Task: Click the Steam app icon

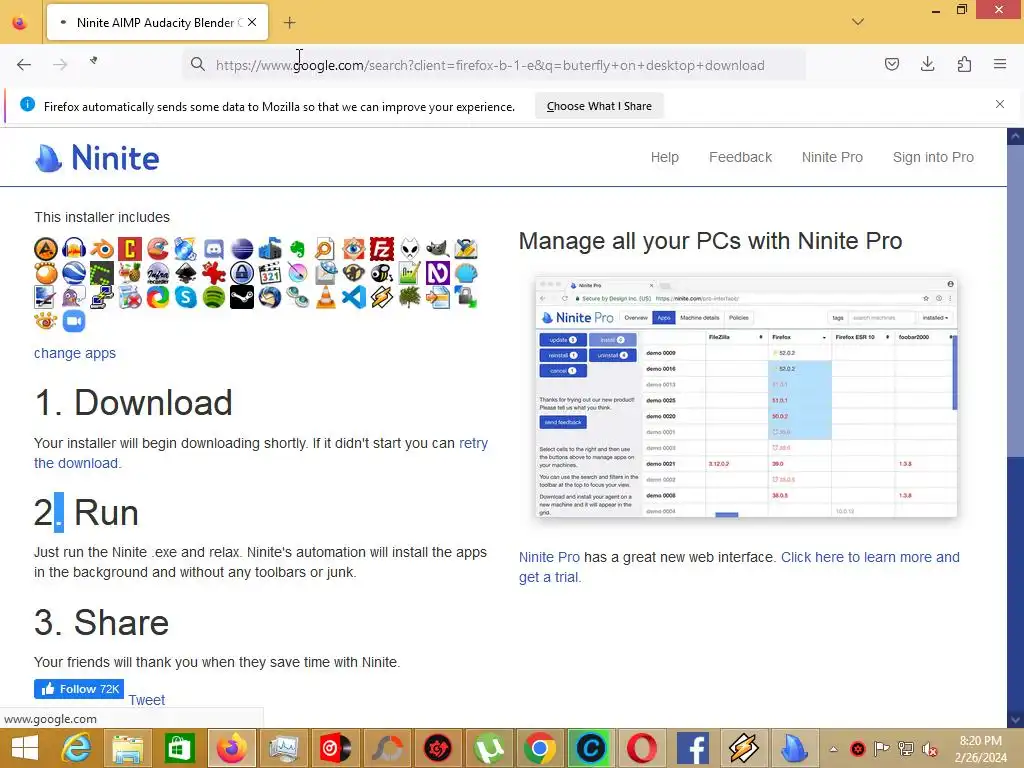Action: pyautogui.click(x=242, y=297)
